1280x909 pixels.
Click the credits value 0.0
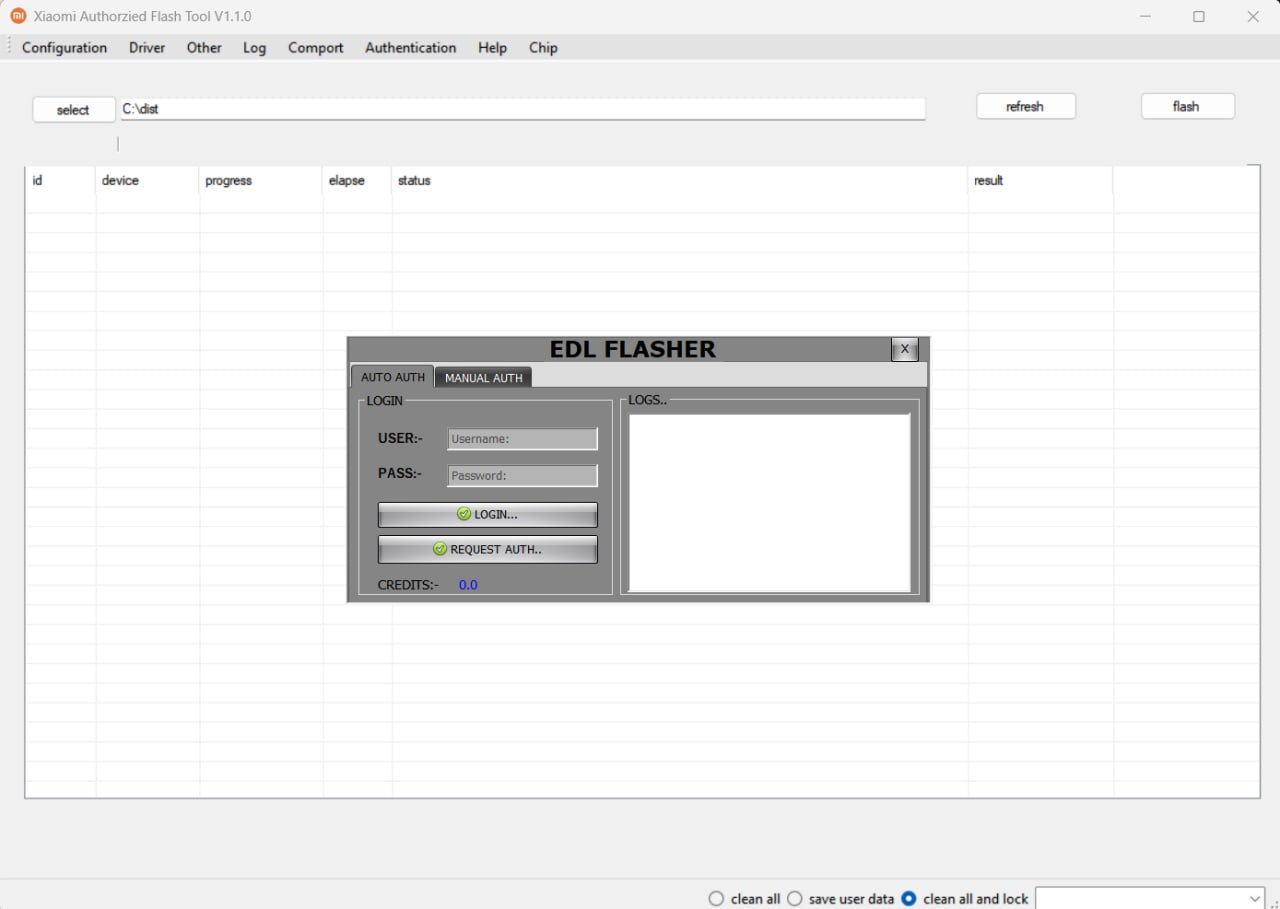coord(468,585)
